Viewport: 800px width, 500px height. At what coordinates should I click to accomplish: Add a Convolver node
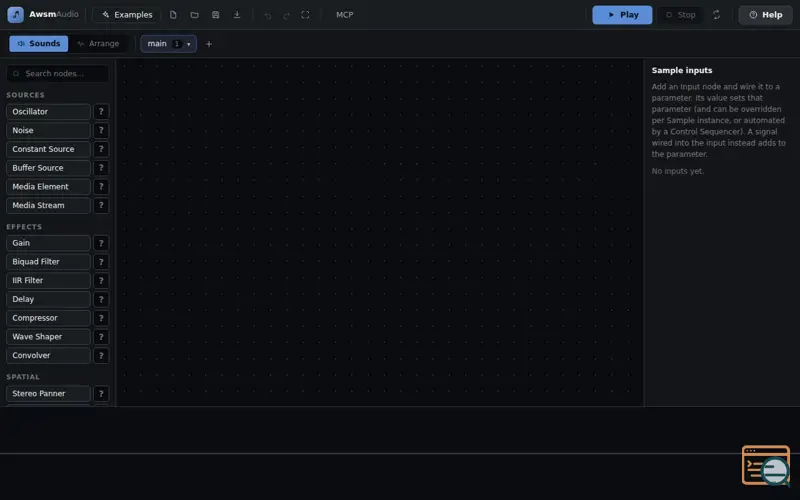click(x=48, y=356)
